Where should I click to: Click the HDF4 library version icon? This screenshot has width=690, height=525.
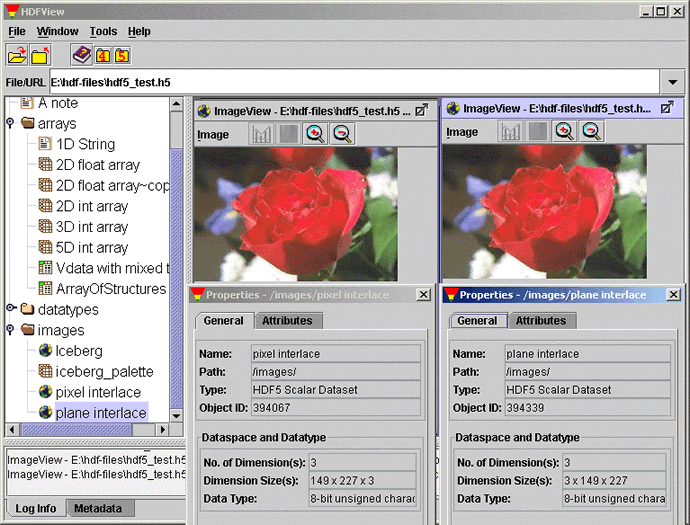tap(103, 56)
